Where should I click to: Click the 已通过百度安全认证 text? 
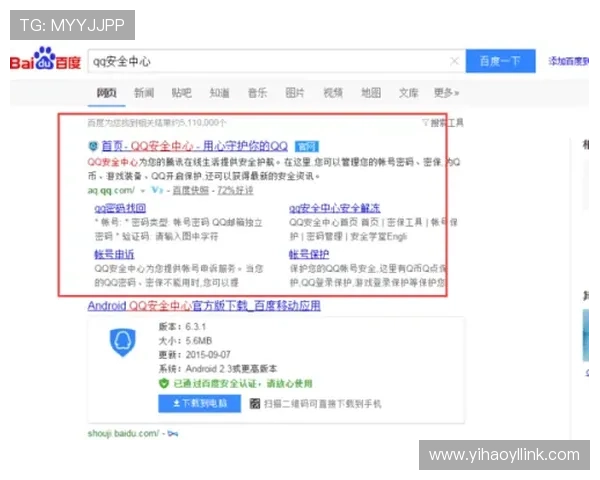coord(243,383)
